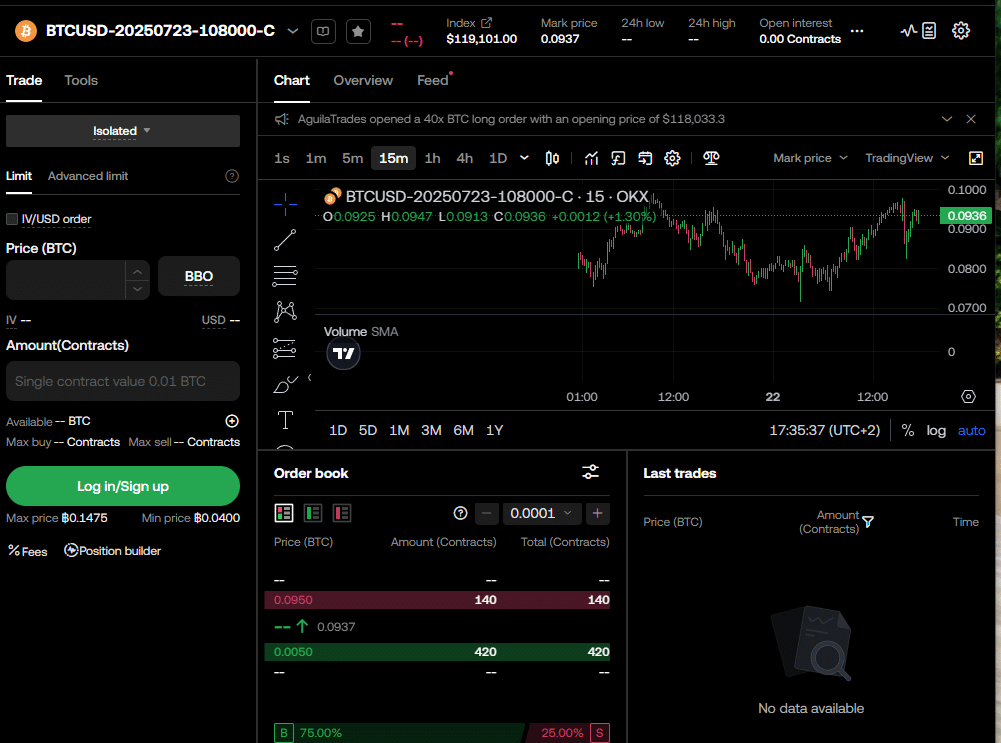Expand the BTCUSD instrument selector chevron

[292, 31]
